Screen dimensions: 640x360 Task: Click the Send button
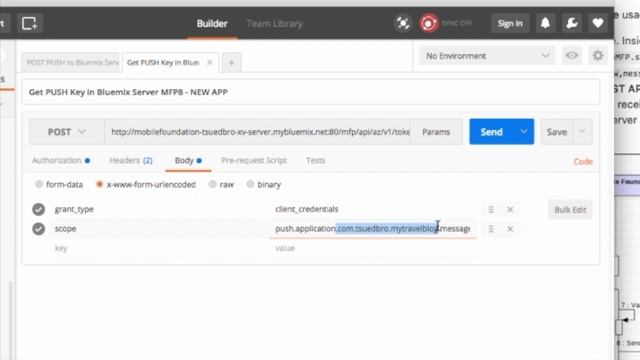point(491,132)
